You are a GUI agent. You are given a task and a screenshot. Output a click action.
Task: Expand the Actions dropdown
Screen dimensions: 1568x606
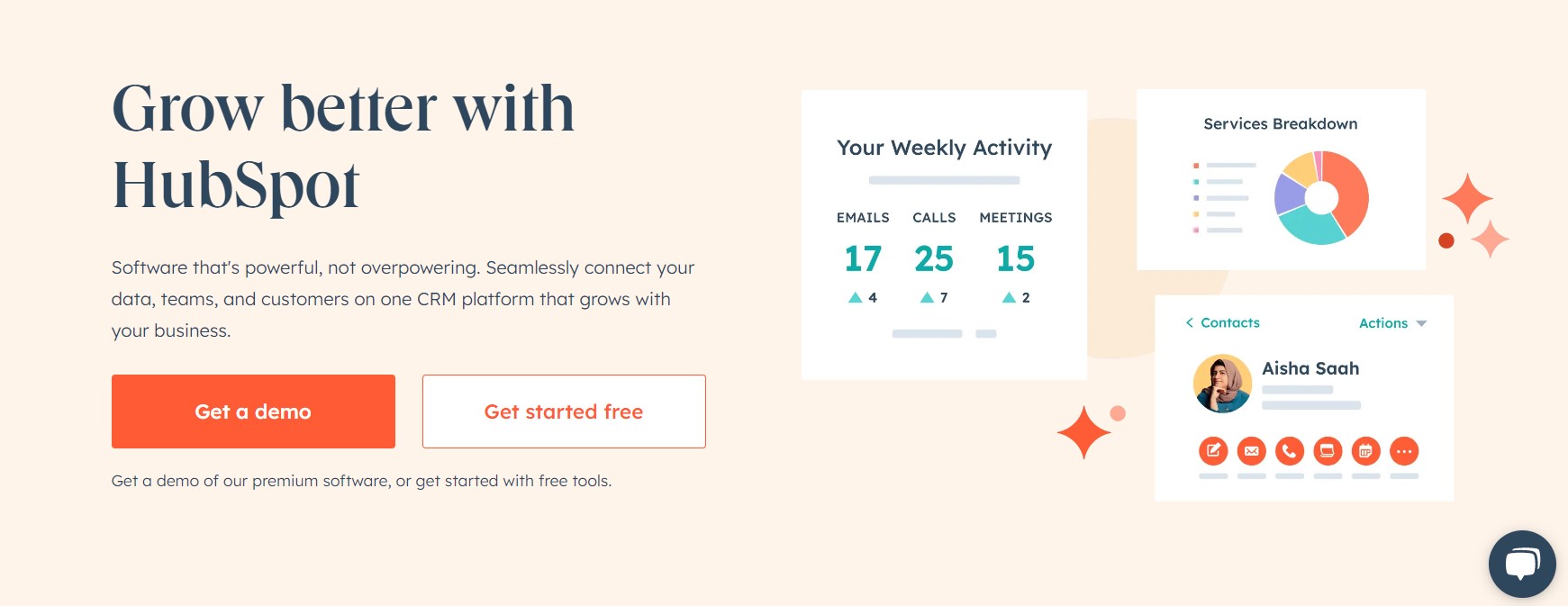[1382, 322]
